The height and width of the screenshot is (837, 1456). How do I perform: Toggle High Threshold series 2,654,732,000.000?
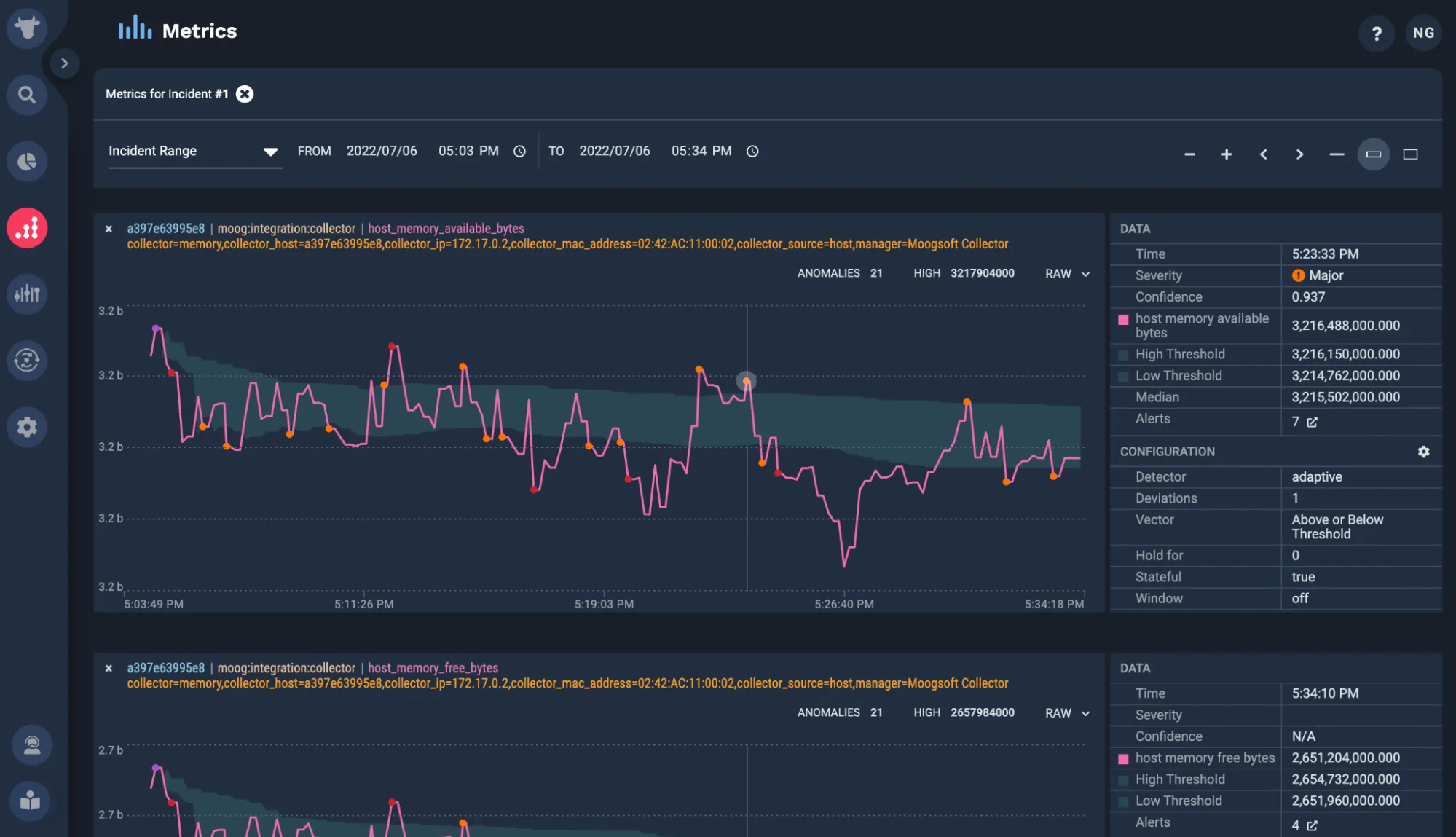pos(1123,780)
